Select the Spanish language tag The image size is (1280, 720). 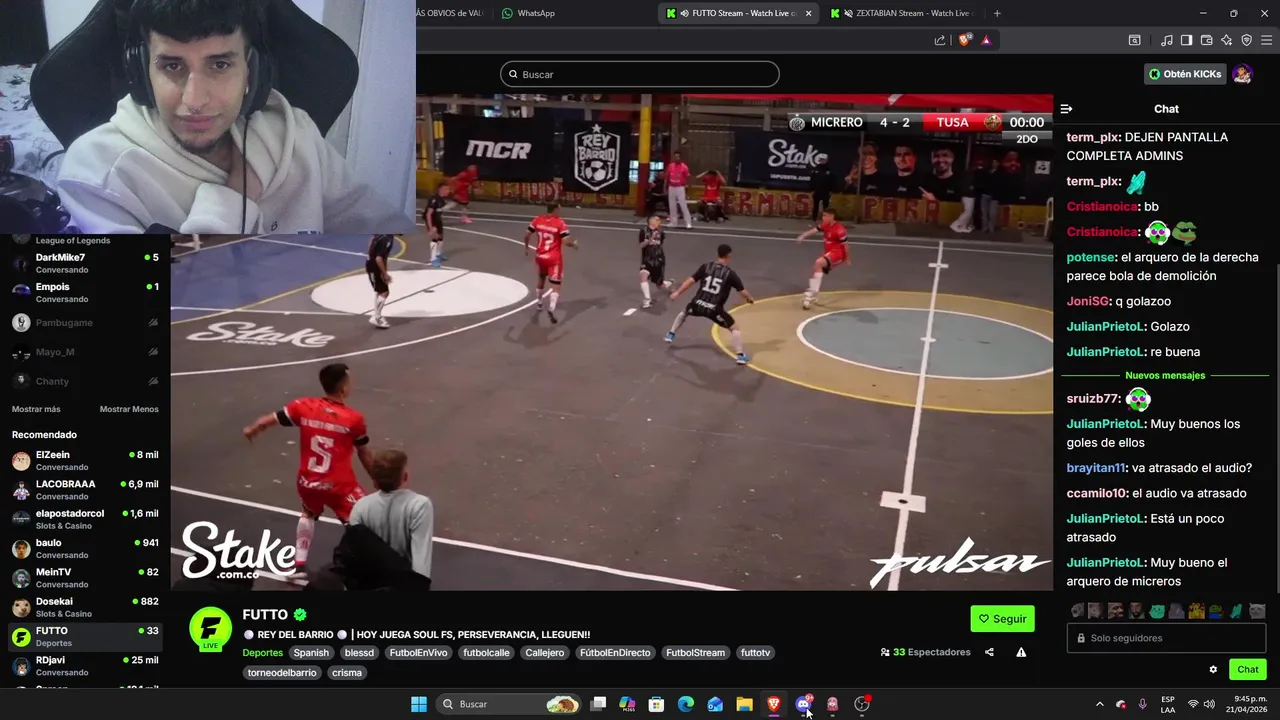coord(311,653)
